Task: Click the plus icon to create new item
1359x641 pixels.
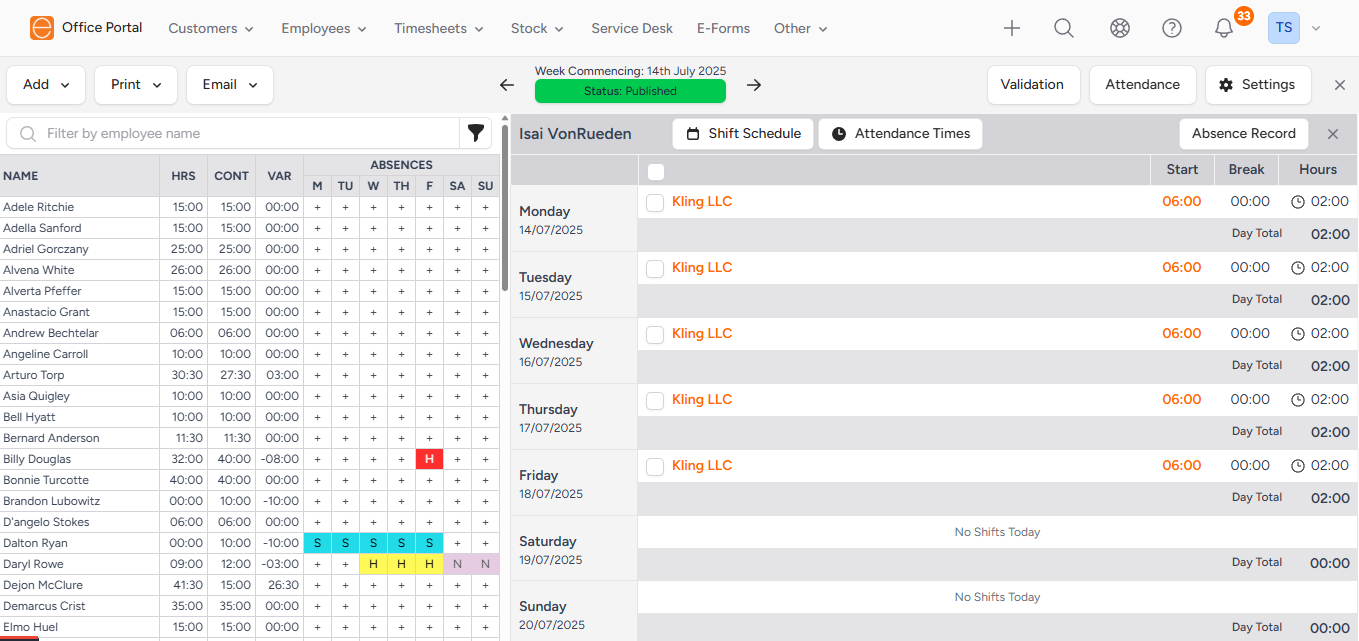Action: 1011,28
